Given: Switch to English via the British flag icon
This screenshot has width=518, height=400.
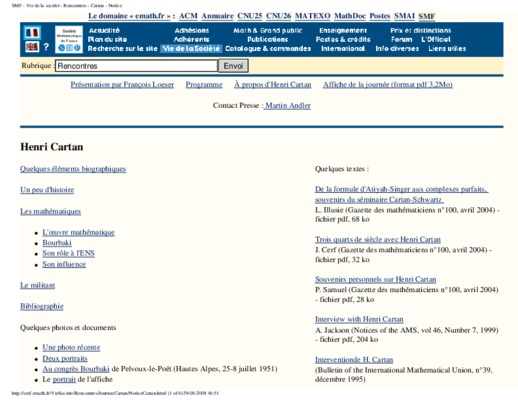Looking at the screenshot, I should pyautogui.click(x=32, y=47).
